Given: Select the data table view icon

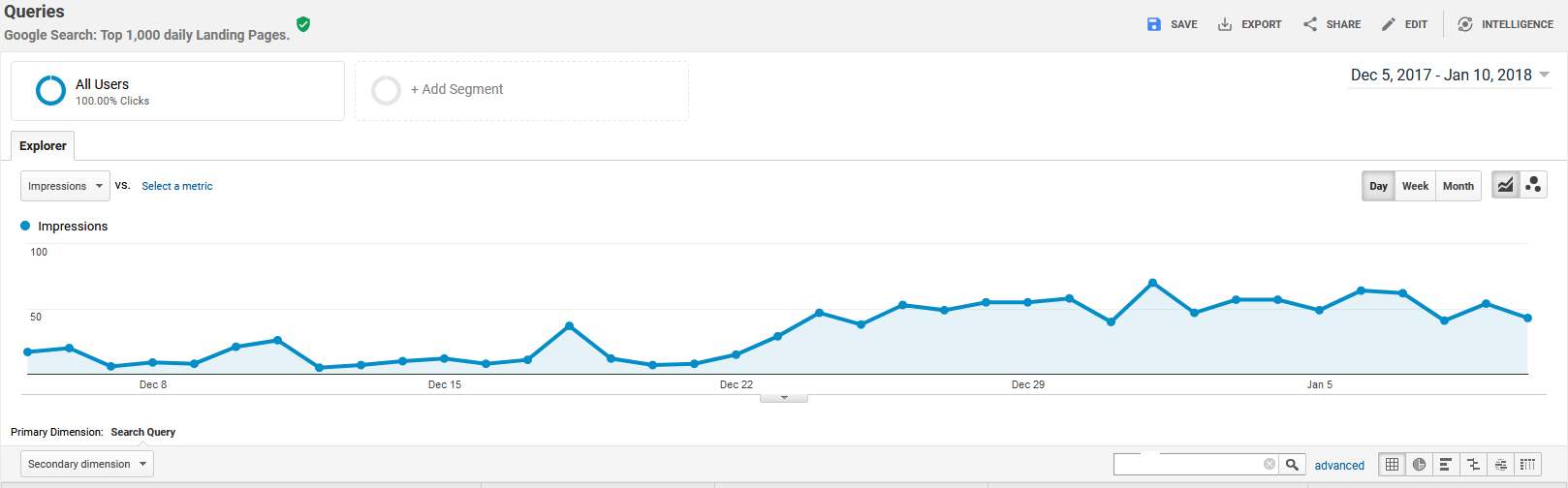Looking at the screenshot, I should (1392, 465).
